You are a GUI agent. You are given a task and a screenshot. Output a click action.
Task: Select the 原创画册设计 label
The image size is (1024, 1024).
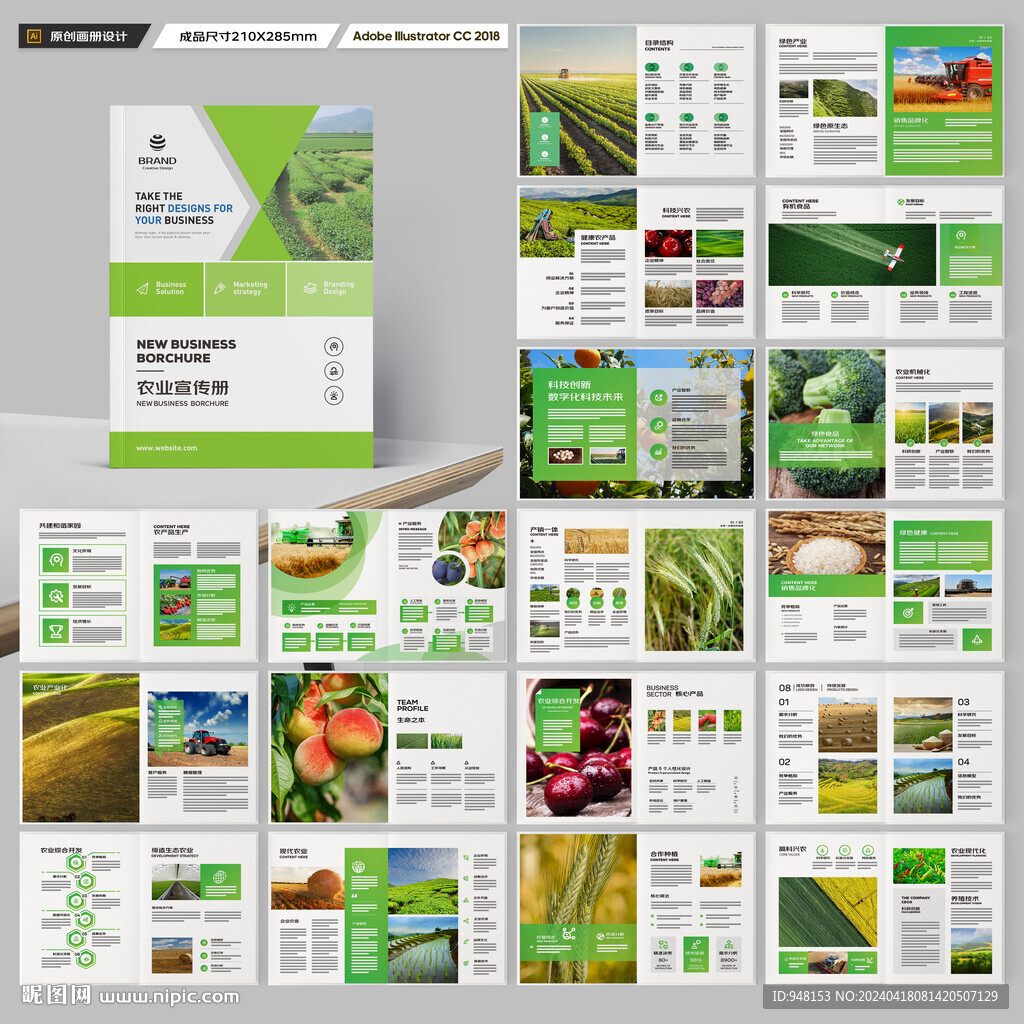pyautogui.click(x=88, y=36)
